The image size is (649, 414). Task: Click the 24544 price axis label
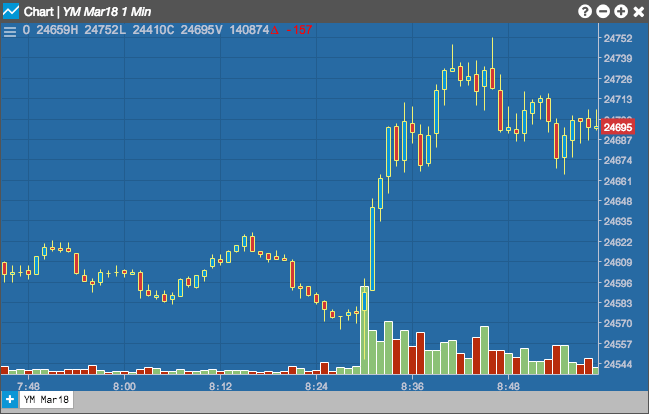coord(618,364)
